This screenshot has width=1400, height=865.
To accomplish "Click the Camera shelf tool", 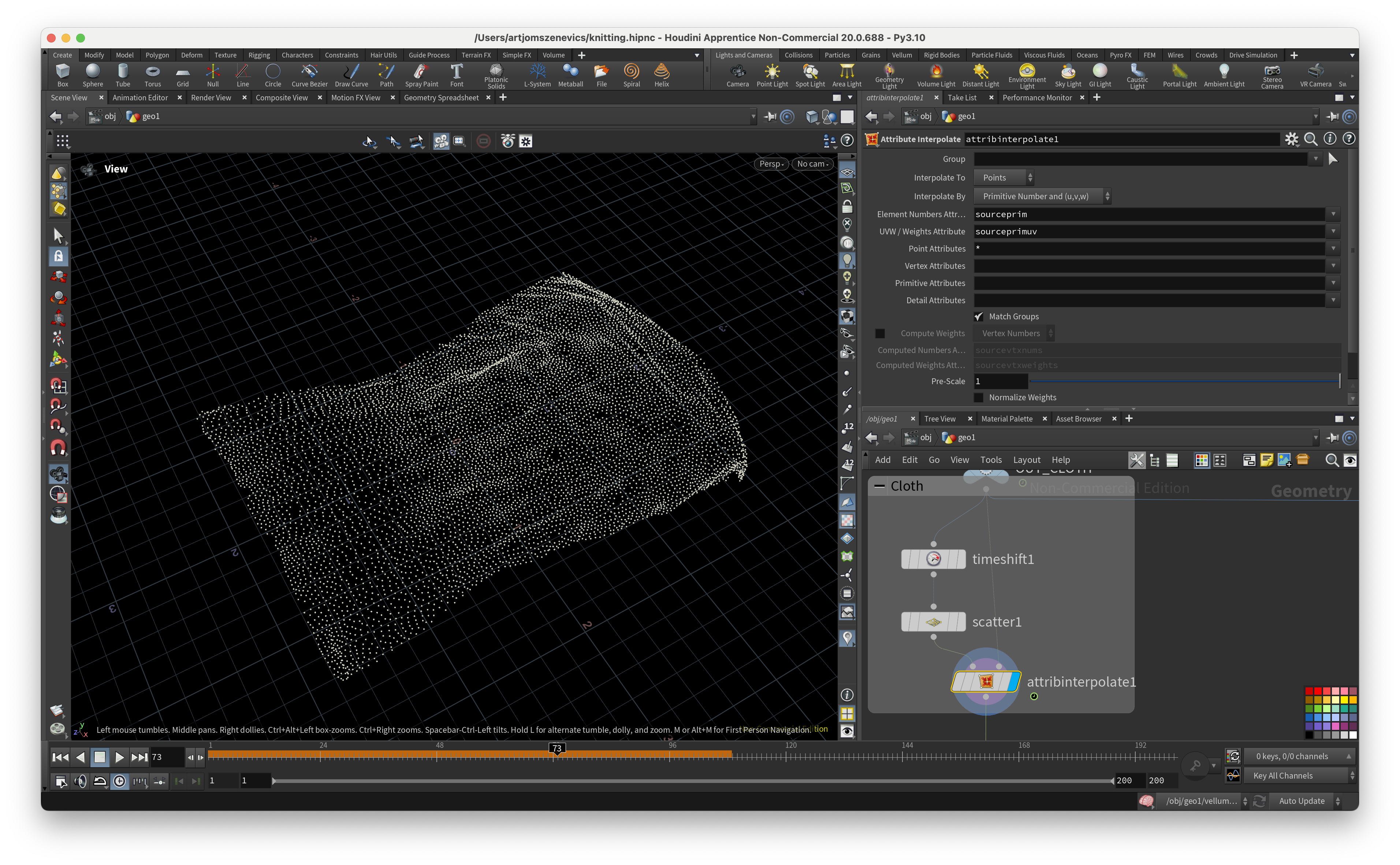I will click(x=737, y=75).
